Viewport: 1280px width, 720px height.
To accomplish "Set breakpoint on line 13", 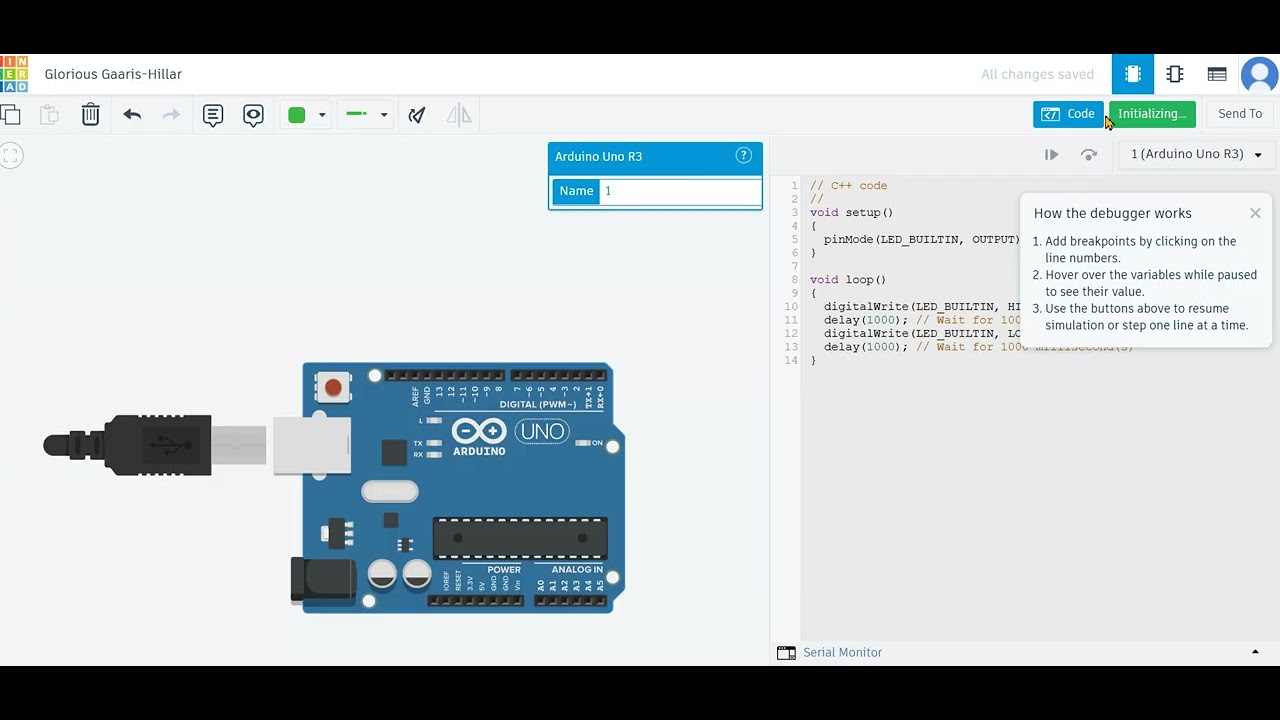I will pyautogui.click(x=792, y=347).
